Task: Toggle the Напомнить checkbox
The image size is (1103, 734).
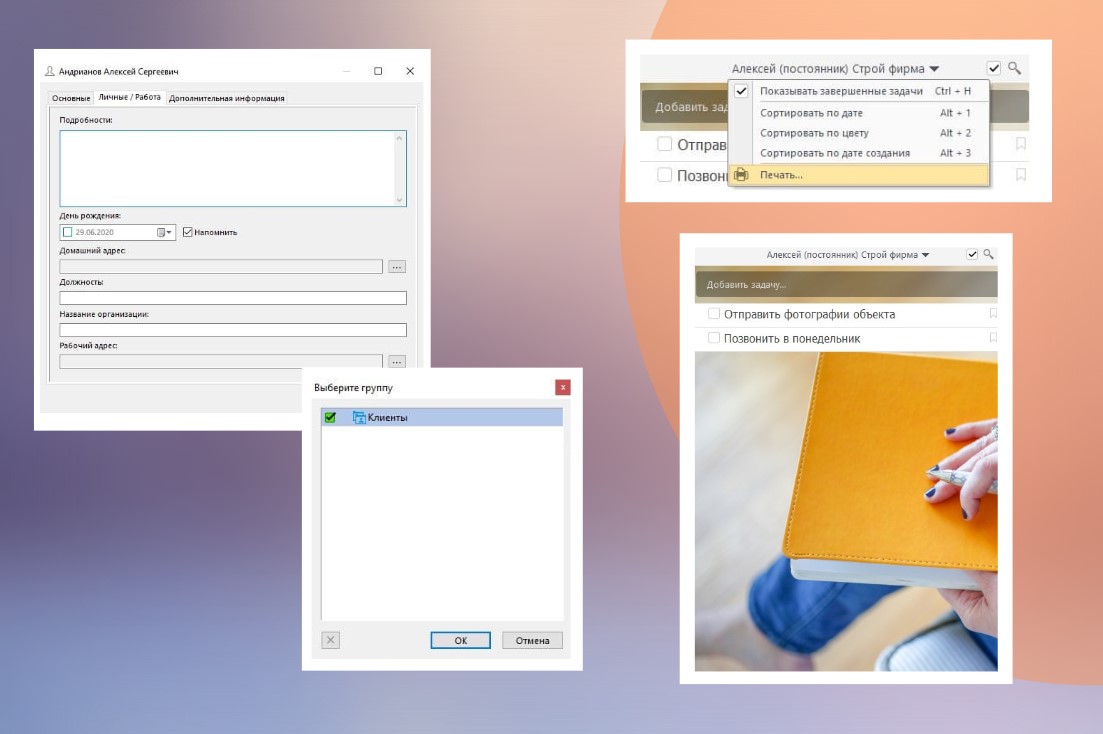Action: pyautogui.click(x=188, y=232)
